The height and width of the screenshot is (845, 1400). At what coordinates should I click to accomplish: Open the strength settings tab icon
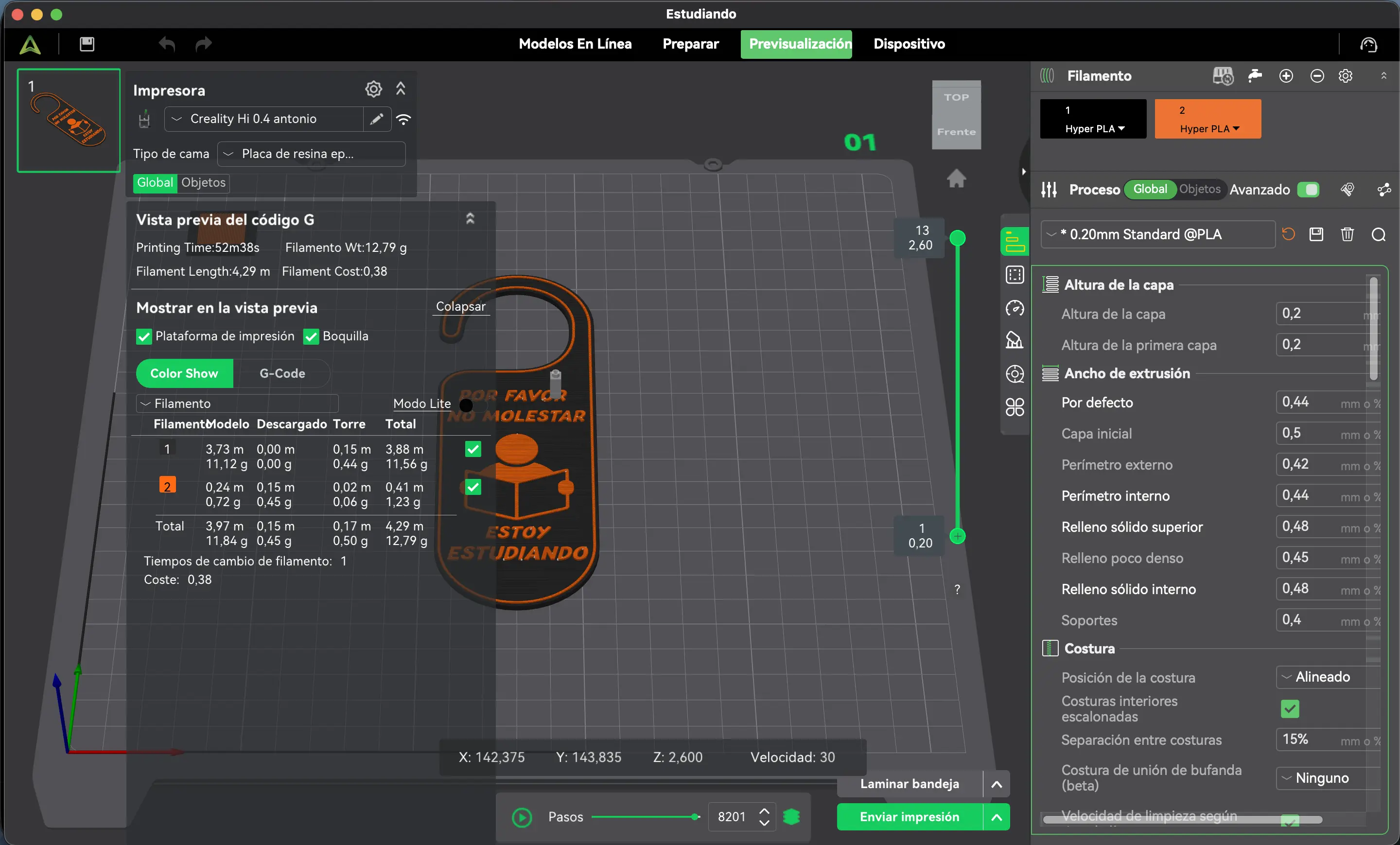click(1015, 275)
